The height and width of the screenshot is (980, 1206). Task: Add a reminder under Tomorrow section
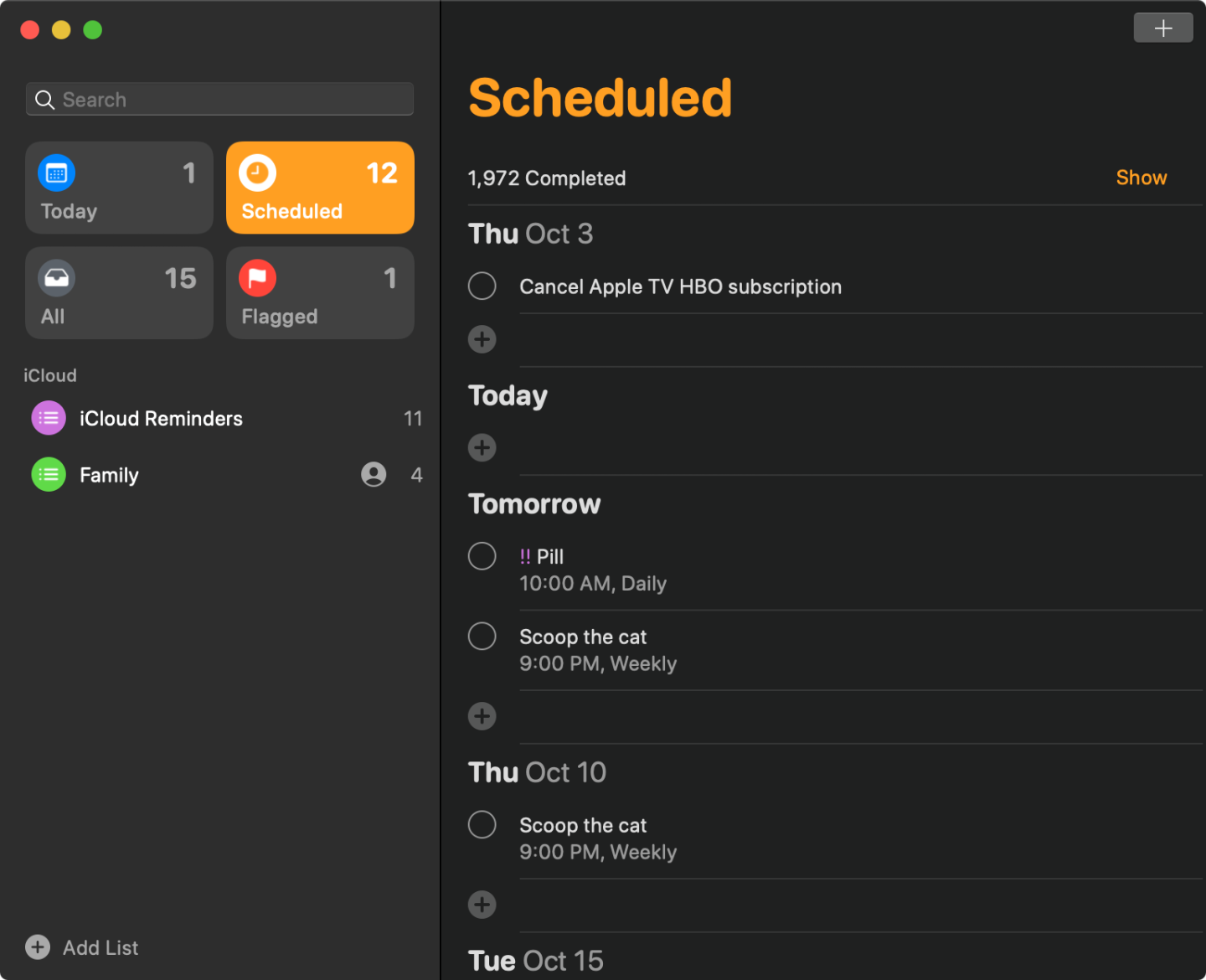point(482,716)
